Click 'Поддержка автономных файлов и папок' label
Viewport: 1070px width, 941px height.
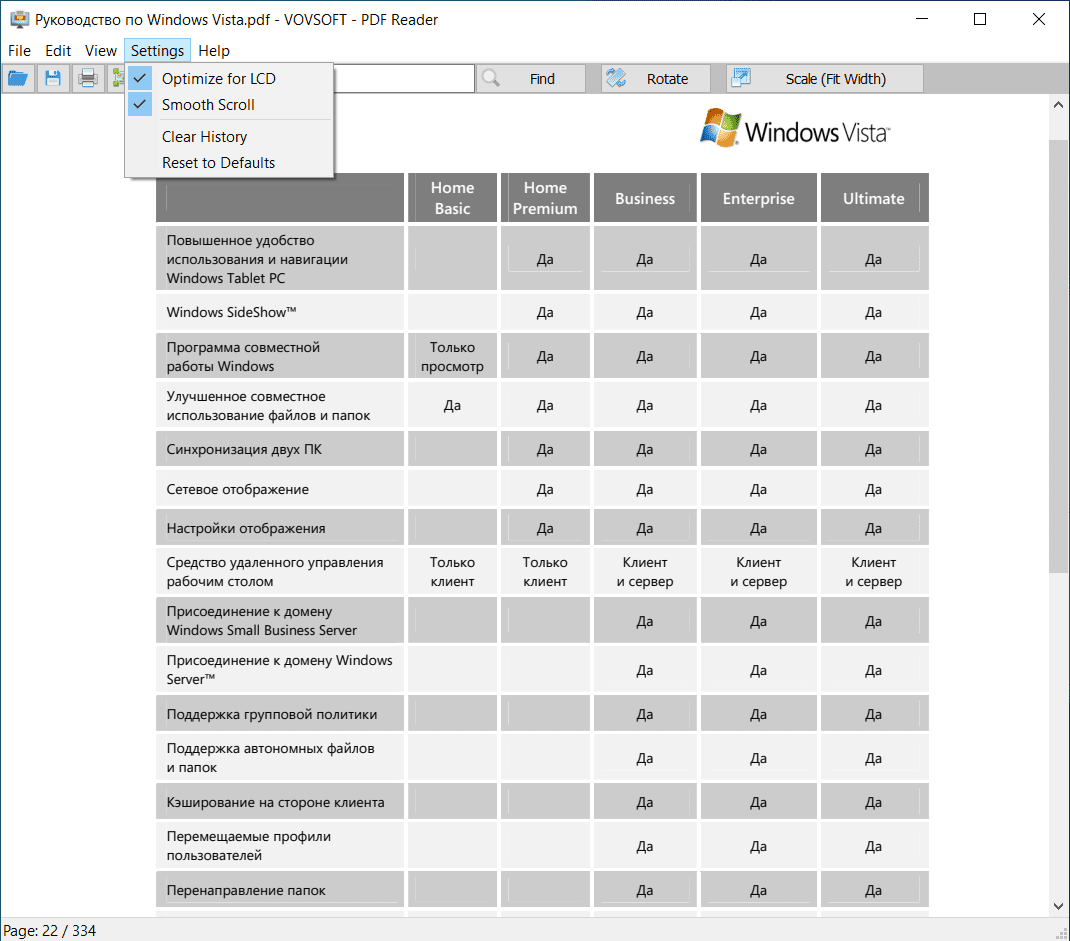pyautogui.click(x=270, y=758)
